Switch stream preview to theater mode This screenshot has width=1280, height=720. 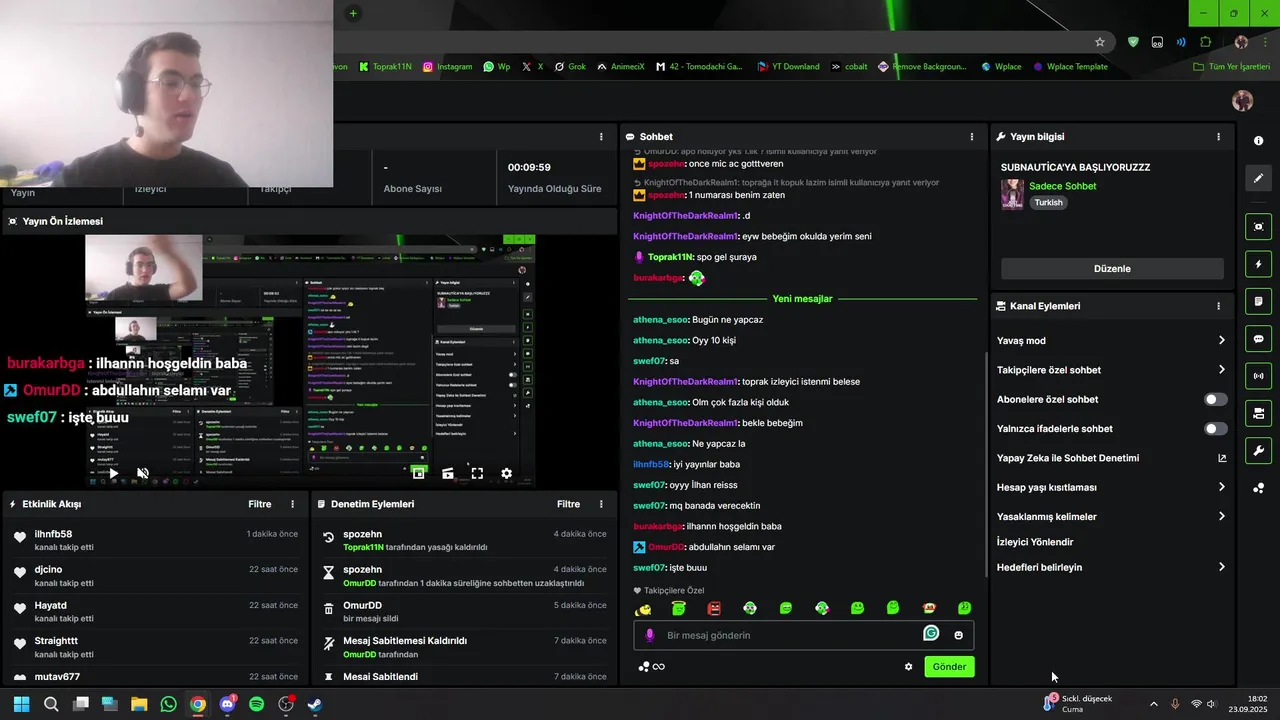(448, 473)
